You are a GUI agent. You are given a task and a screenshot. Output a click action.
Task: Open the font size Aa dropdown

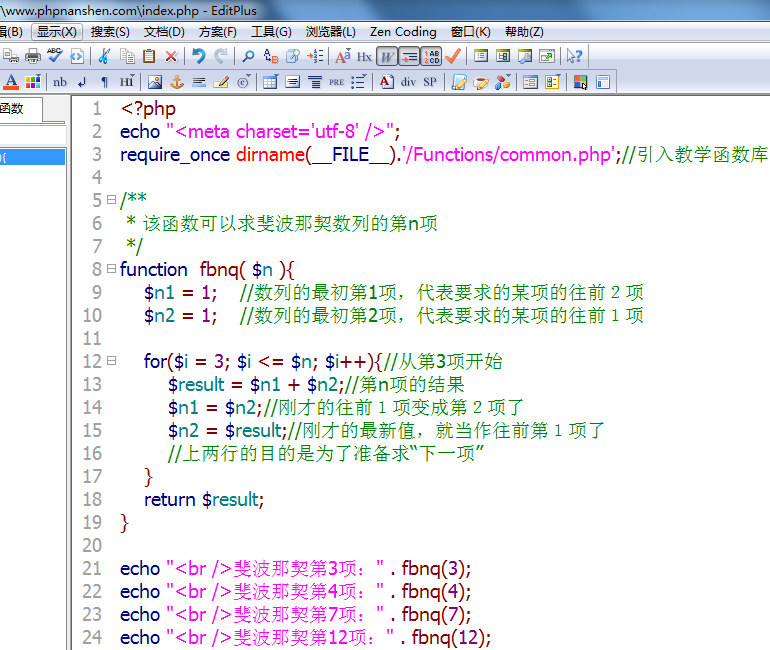pos(343,56)
